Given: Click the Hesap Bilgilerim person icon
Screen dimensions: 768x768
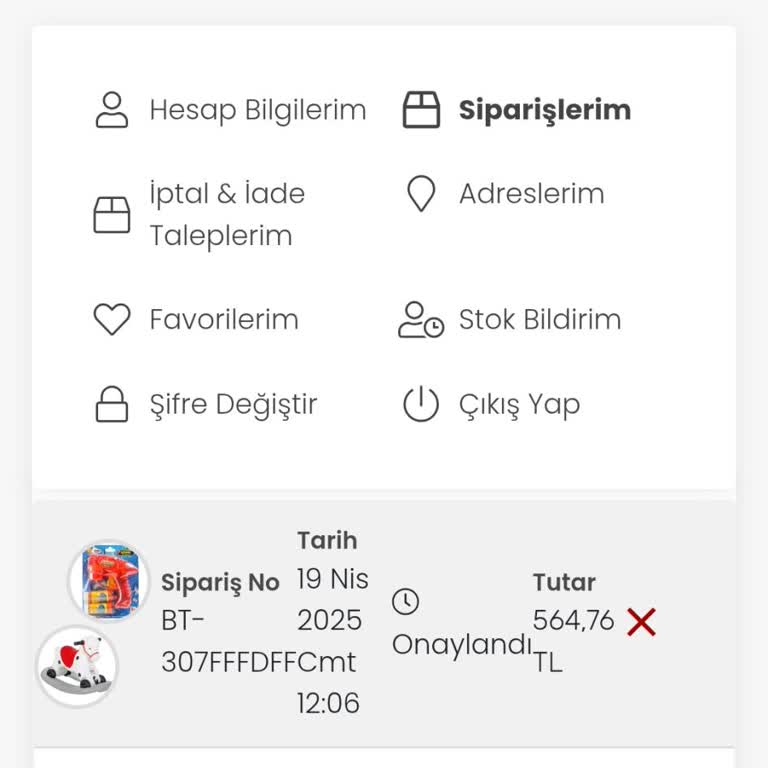Looking at the screenshot, I should coord(112,110).
